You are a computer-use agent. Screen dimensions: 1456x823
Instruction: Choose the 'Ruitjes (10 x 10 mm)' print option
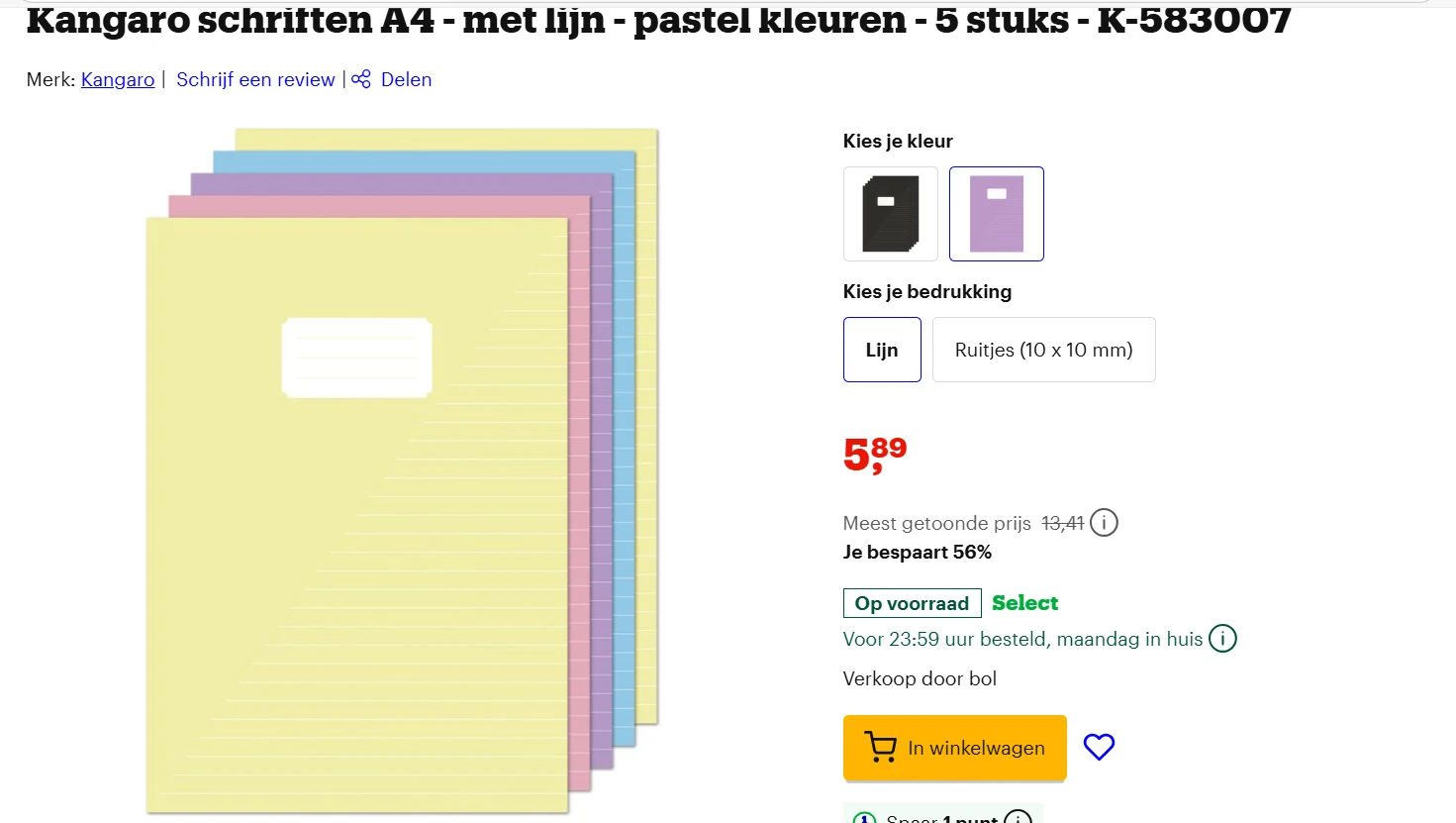(1043, 350)
